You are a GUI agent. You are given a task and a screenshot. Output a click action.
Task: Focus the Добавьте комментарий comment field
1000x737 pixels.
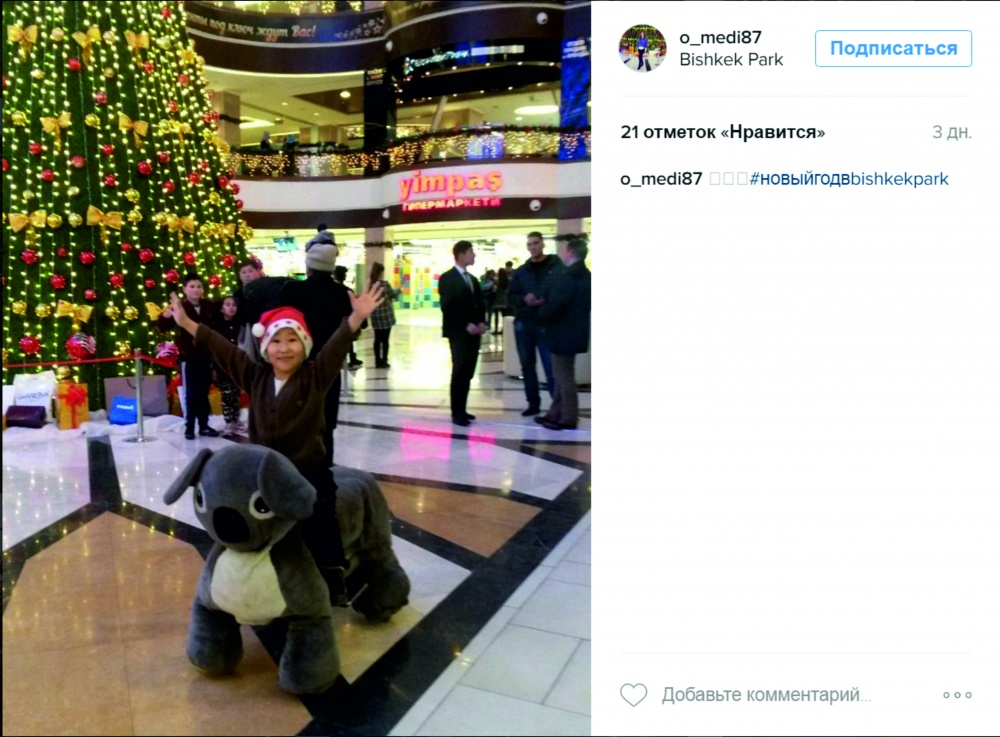point(766,694)
